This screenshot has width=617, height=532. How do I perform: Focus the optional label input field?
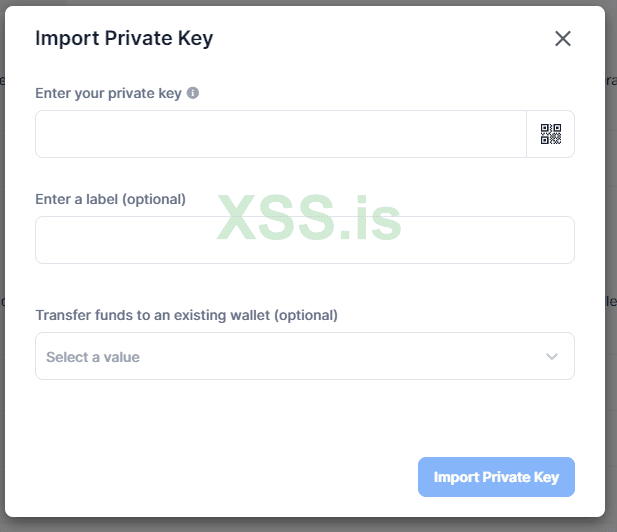(304, 240)
